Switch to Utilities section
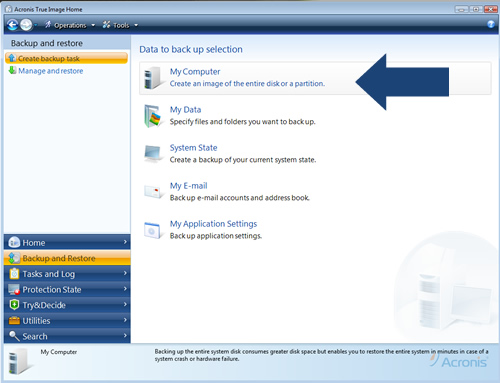This screenshot has width=500, height=383. (67, 321)
